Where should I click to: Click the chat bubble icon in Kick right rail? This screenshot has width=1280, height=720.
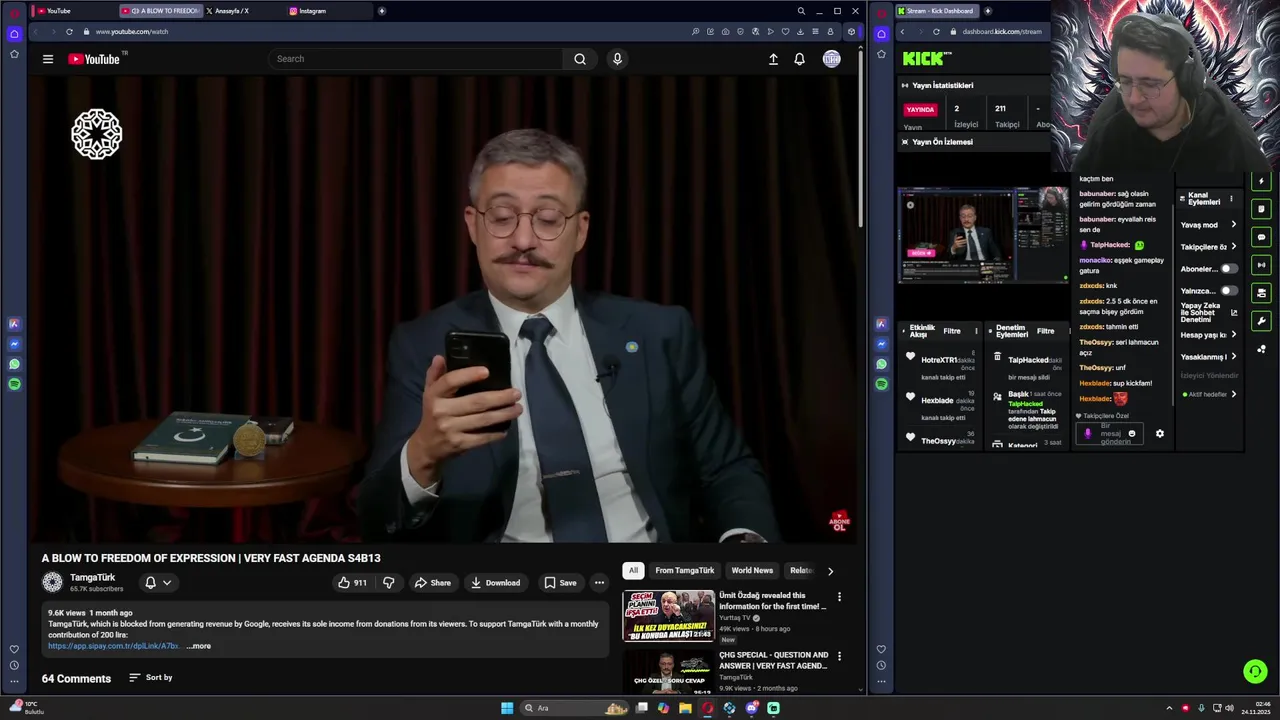(1261, 238)
